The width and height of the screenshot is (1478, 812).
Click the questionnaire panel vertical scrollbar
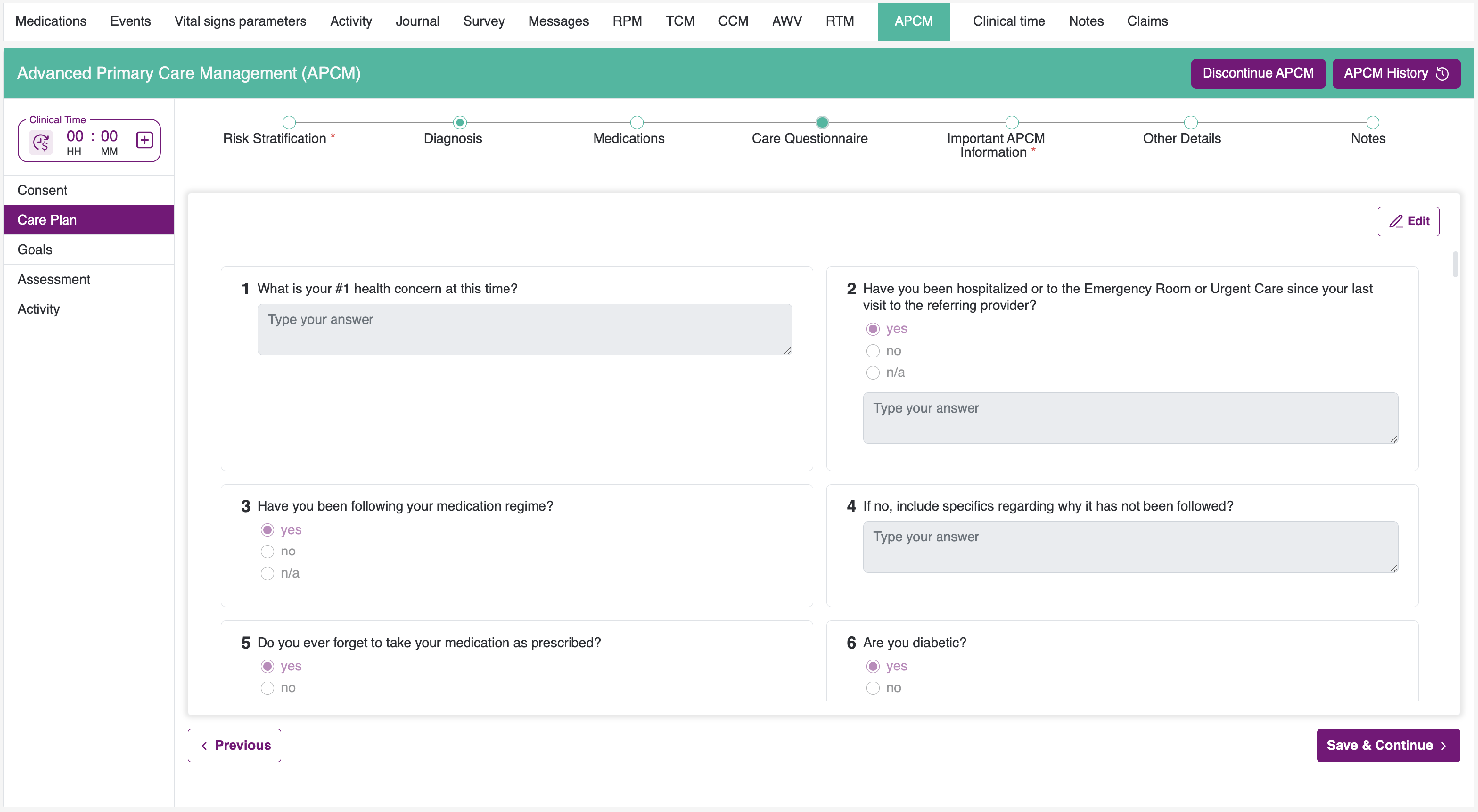coord(1455,264)
